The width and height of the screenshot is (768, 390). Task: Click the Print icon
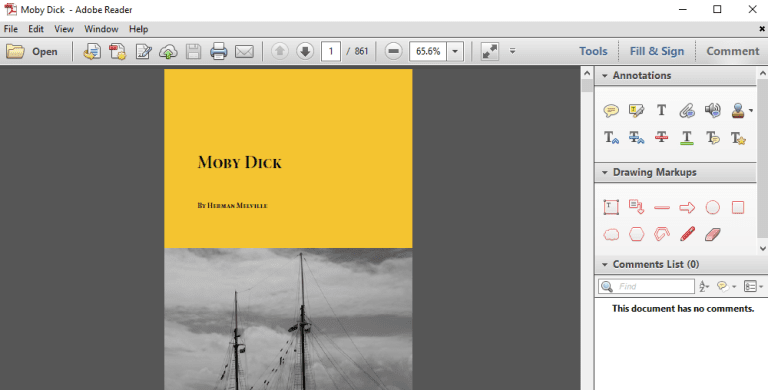coord(218,51)
